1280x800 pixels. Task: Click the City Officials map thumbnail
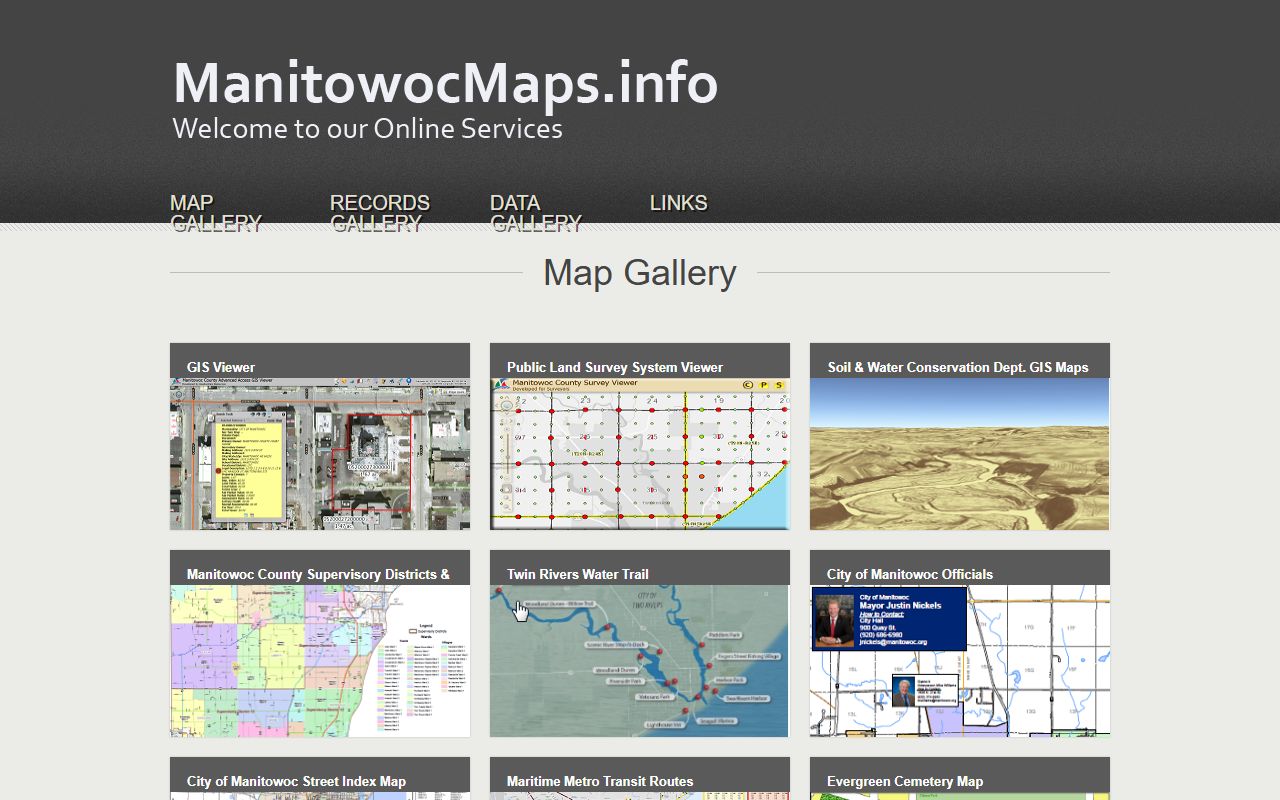pyautogui.click(x=960, y=661)
